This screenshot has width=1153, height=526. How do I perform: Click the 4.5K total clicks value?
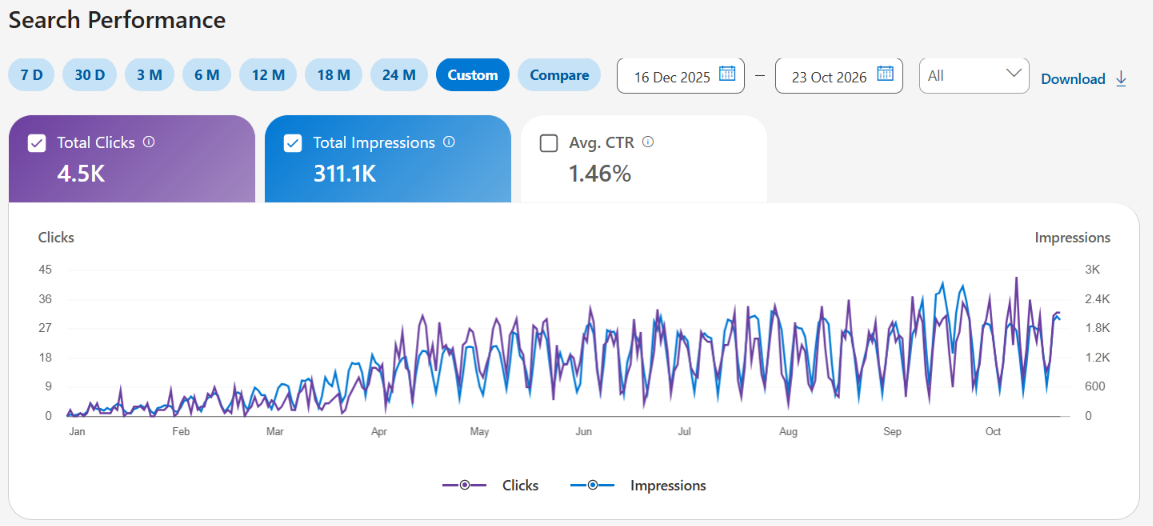[80, 173]
